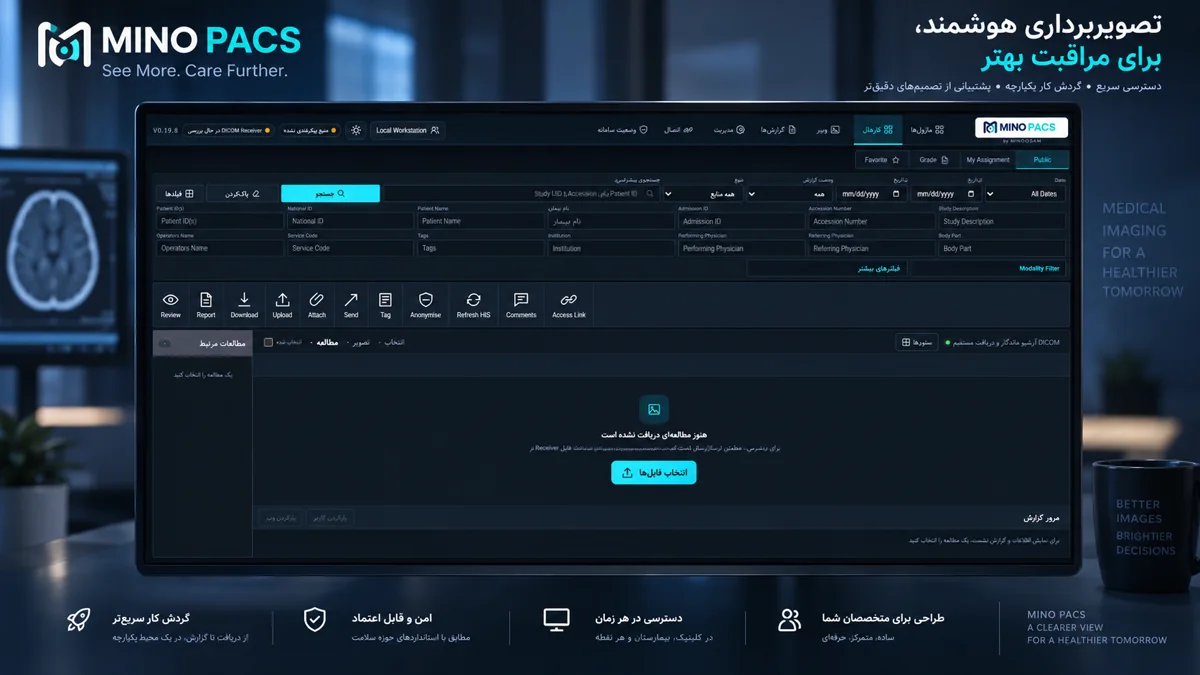The height and width of the screenshot is (675, 1200).
Task: Click the Anonymise shield tool
Action: click(426, 305)
